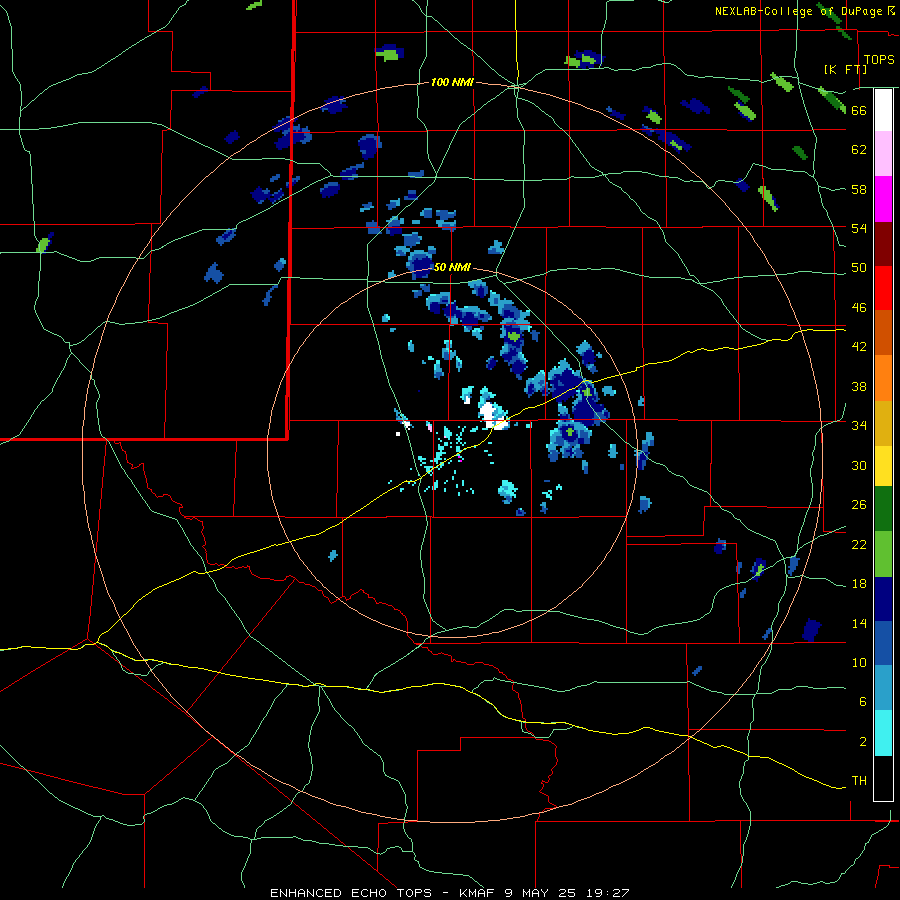Click the dark green legend swatch between 22 and 26
This screenshot has width=900, height=900.
[883, 508]
